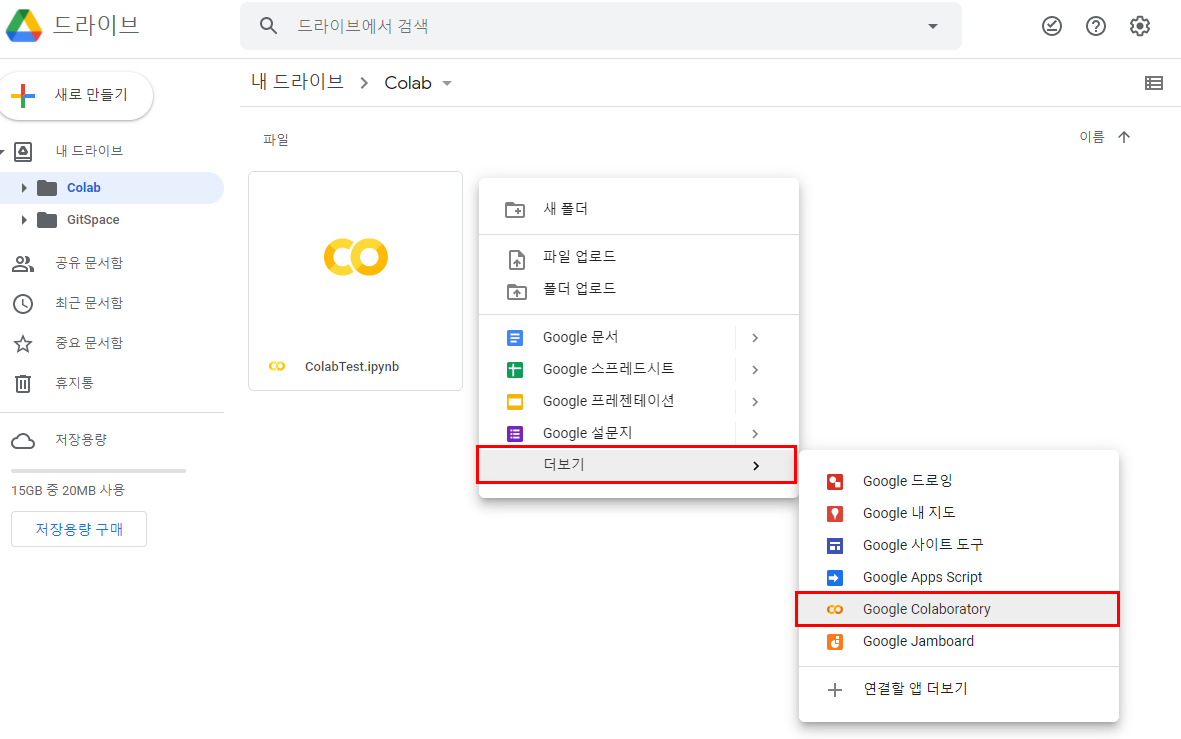Click the Google Drive logo

click(24, 26)
